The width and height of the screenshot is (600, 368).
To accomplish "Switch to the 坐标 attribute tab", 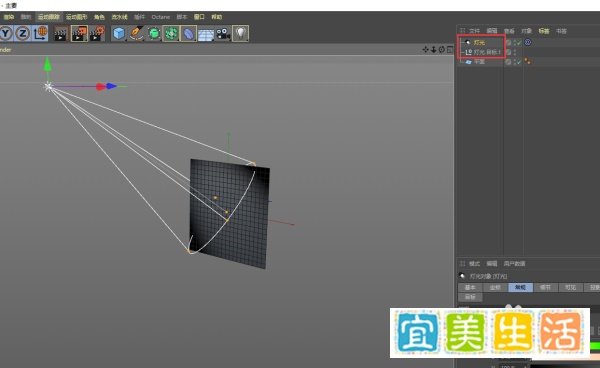I will pos(495,287).
